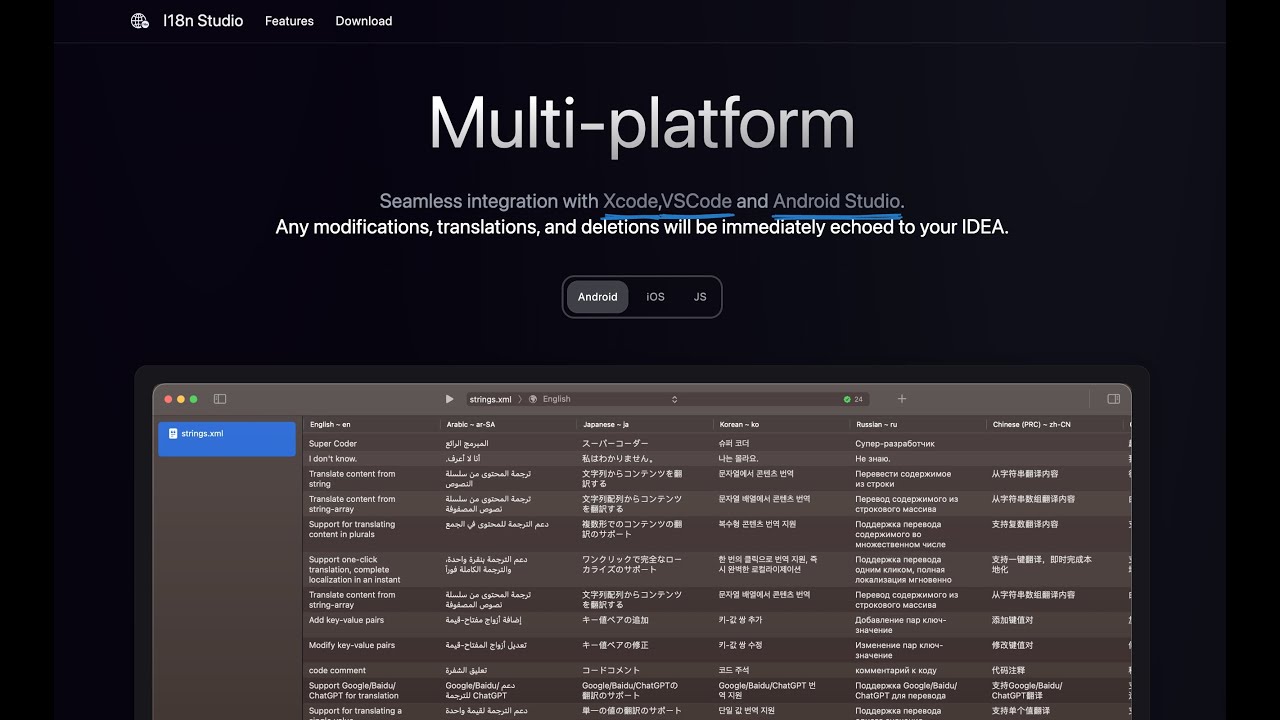Click the 'コードコメント' Japanese cell

click(611, 671)
